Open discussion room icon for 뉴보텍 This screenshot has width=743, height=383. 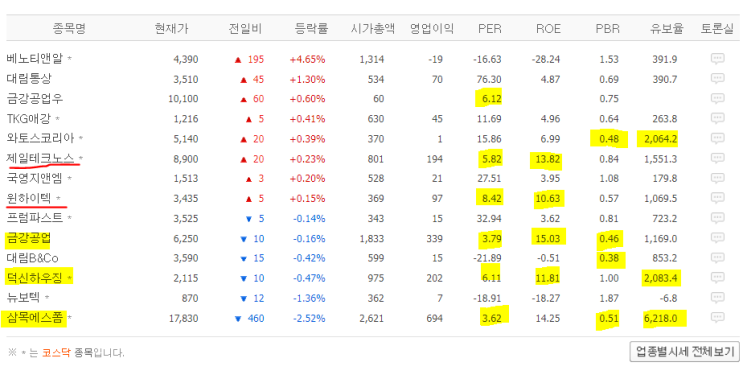(717, 298)
